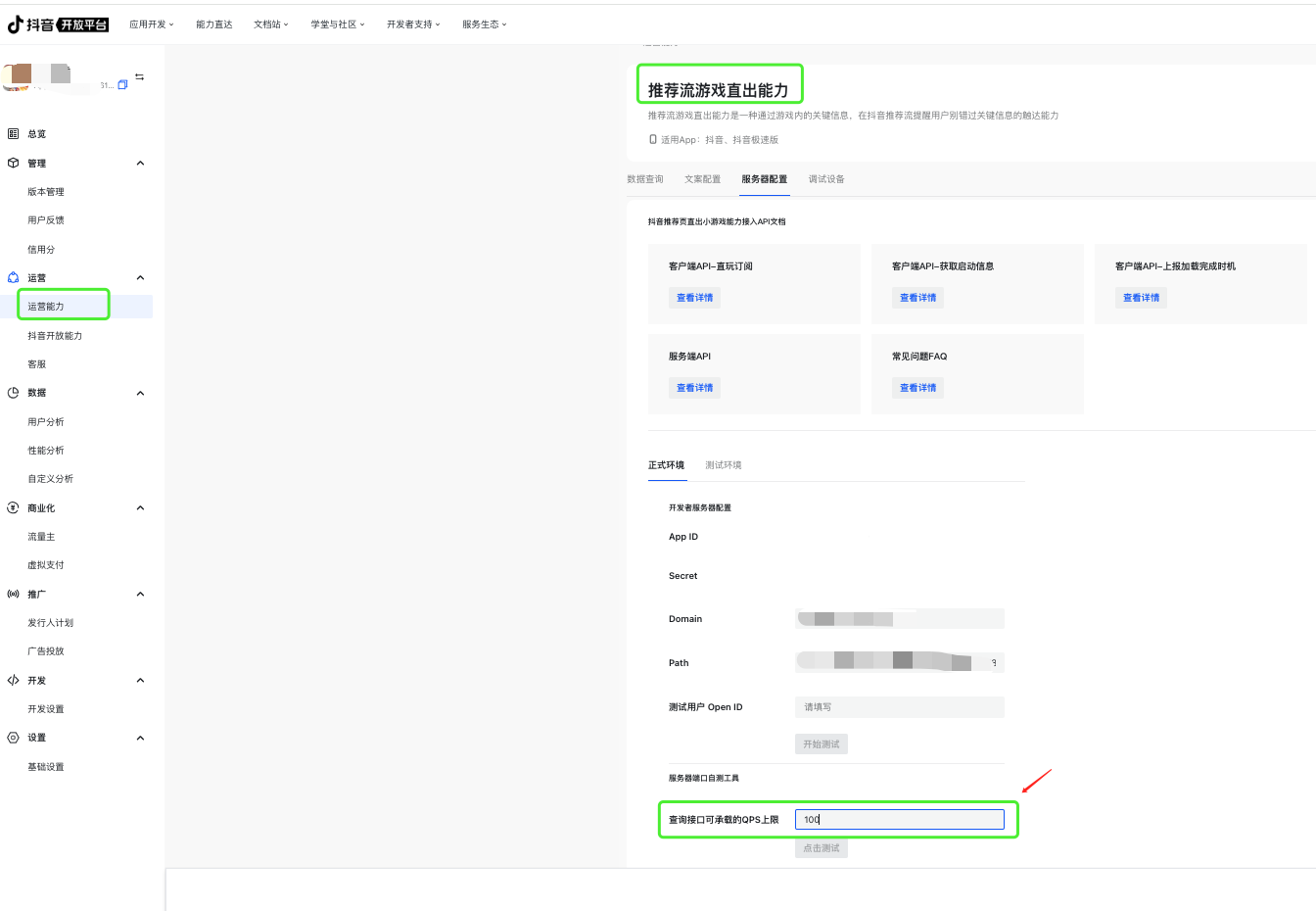Viewport: 1316px width, 911px height.
Task: View details for 常见问题FAQ
Action: [x=918, y=388]
